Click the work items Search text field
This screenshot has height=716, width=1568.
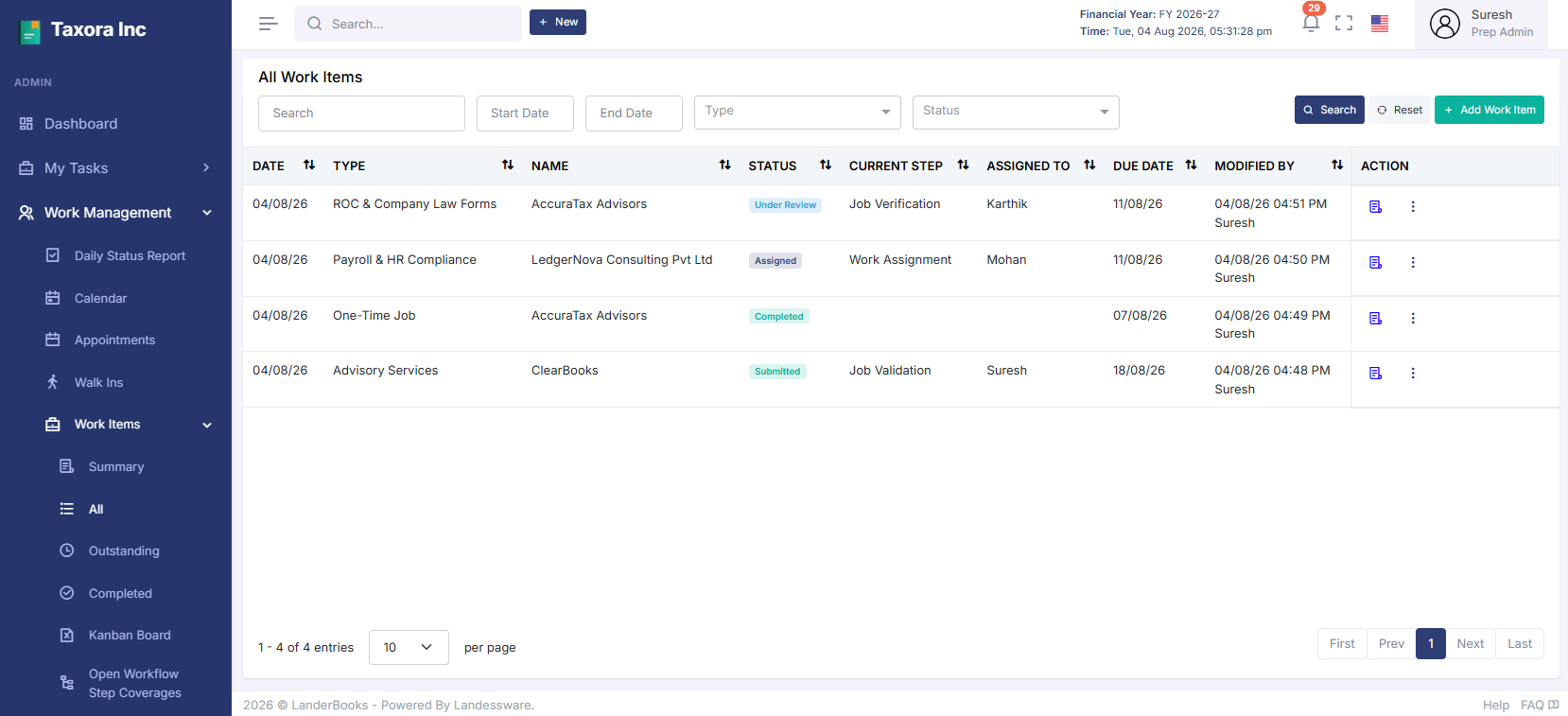(x=361, y=114)
